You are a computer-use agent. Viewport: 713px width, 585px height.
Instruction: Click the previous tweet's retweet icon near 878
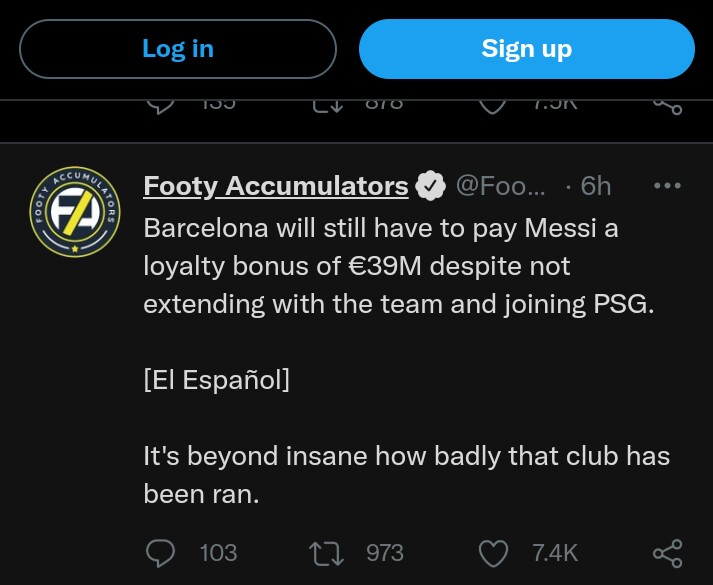327,106
